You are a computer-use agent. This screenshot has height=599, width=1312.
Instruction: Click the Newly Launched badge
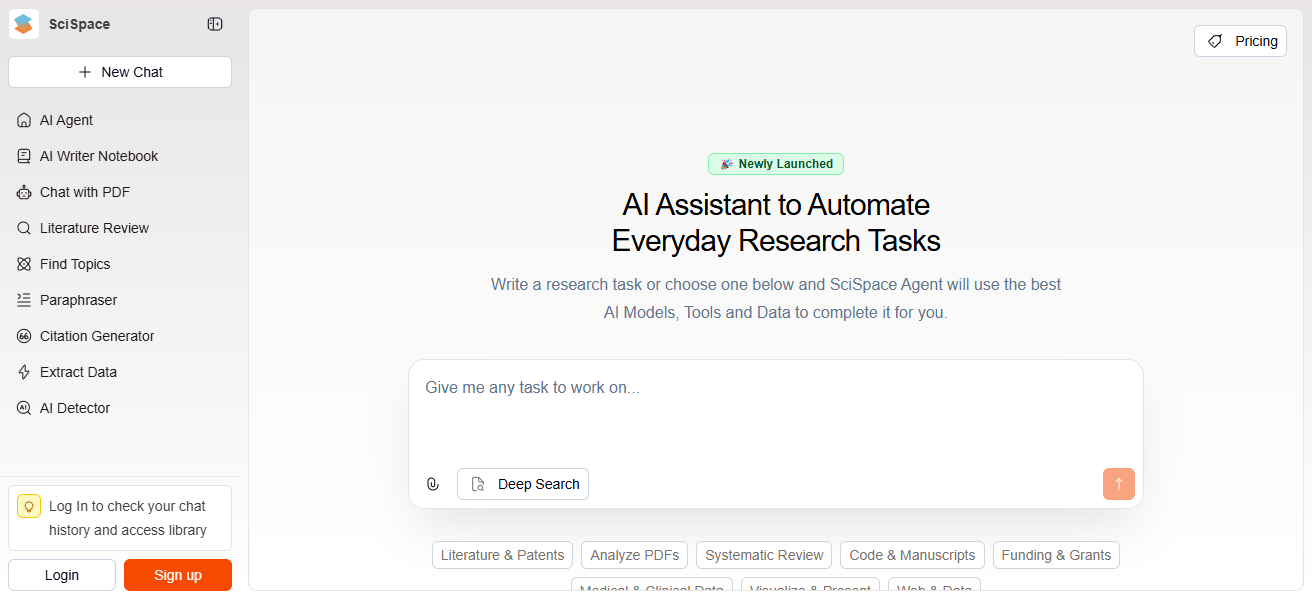[776, 164]
